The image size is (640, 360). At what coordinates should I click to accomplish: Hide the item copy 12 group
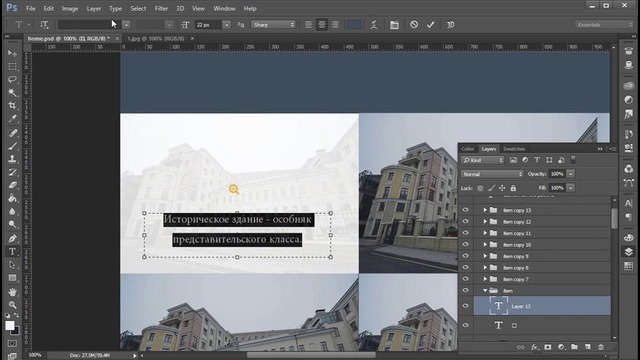click(466, 221)
